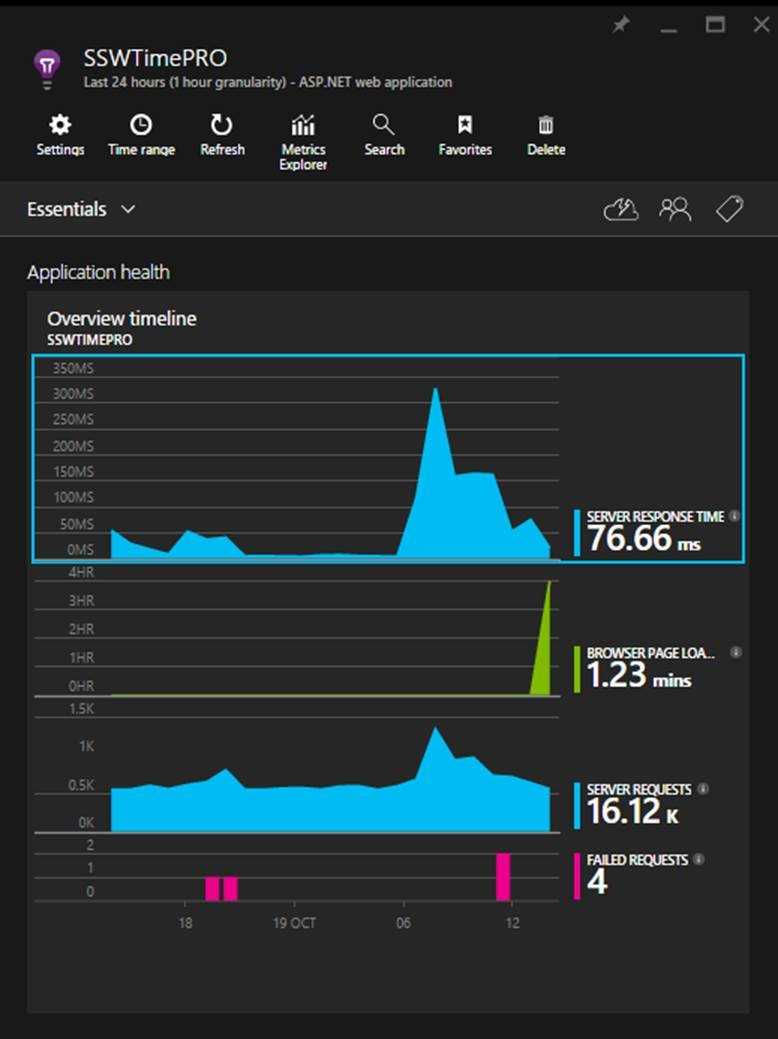Maximize the SSWTimePRO blade

[715, 26]
